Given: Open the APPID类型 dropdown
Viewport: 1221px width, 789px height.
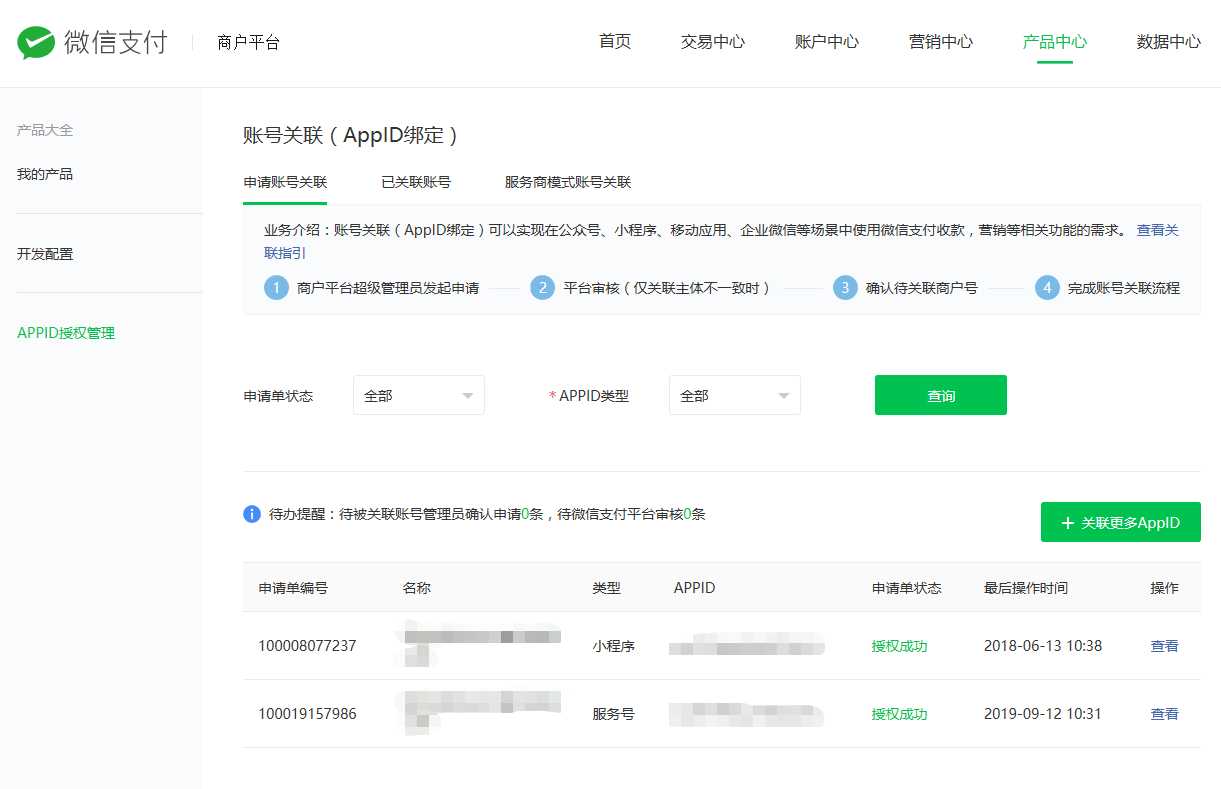Looking at the screenshot, I should tap(734, 395).
